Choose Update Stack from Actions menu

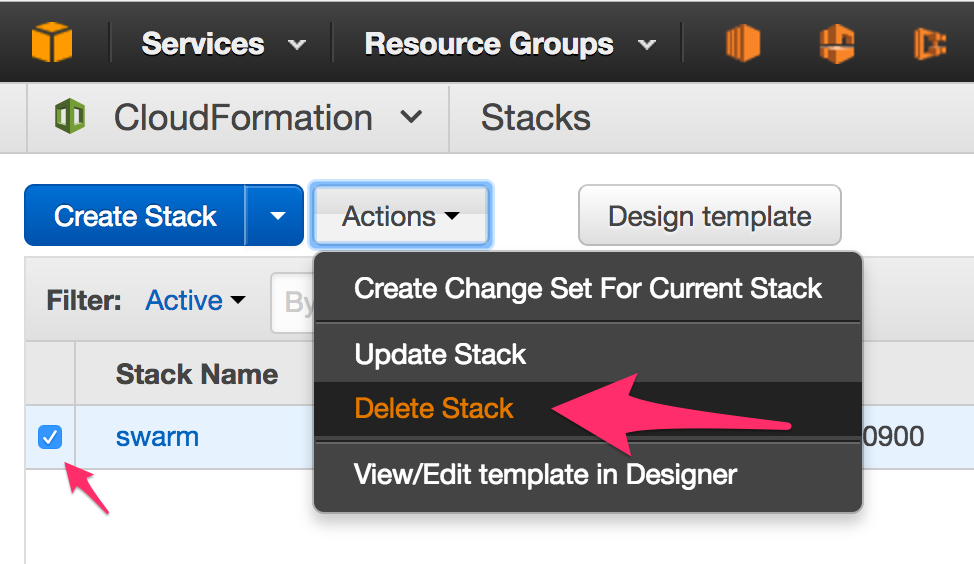pyautogui.click(x=588, y=354)
